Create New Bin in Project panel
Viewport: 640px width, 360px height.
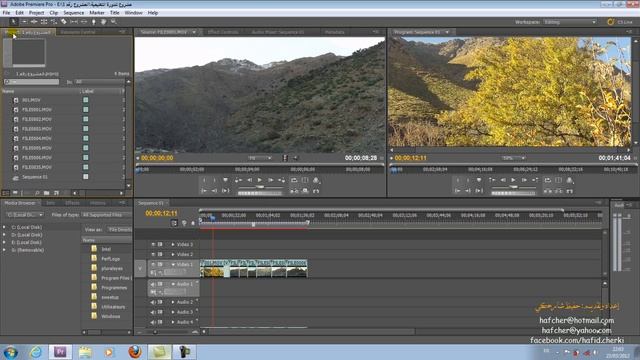click(x=47, y=193)
